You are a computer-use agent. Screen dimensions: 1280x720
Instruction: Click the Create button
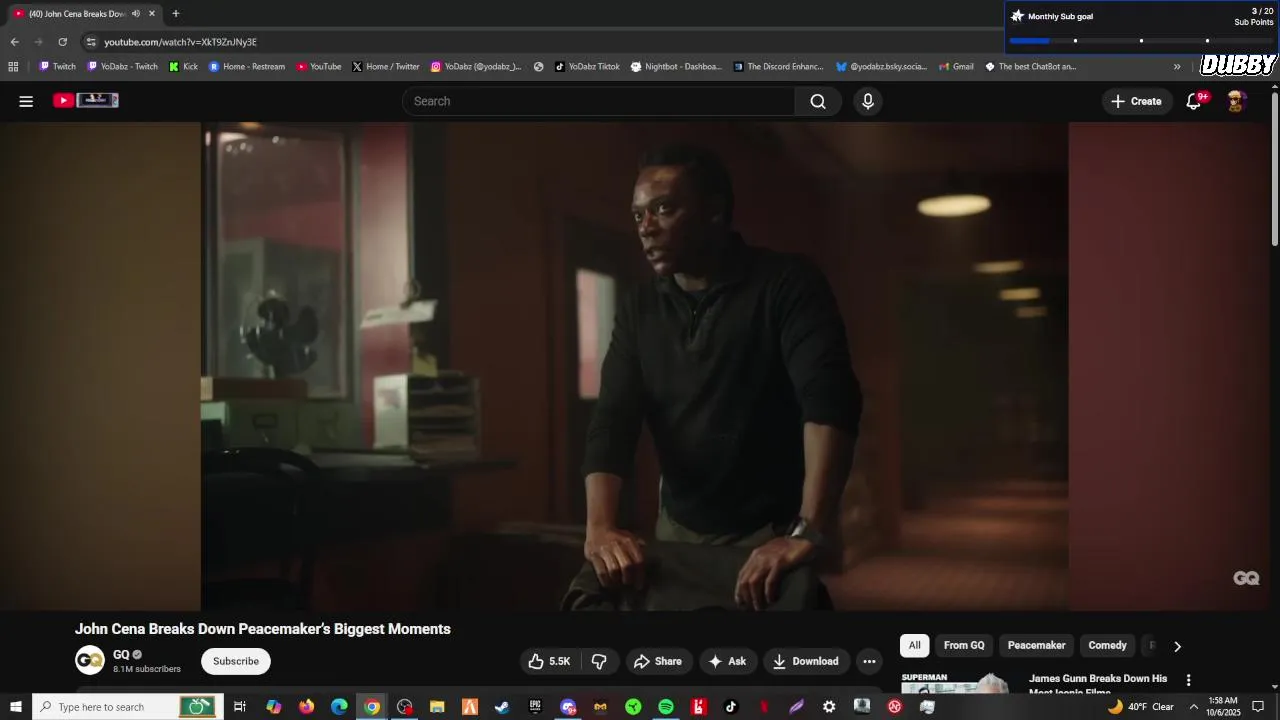[1136, 101]
